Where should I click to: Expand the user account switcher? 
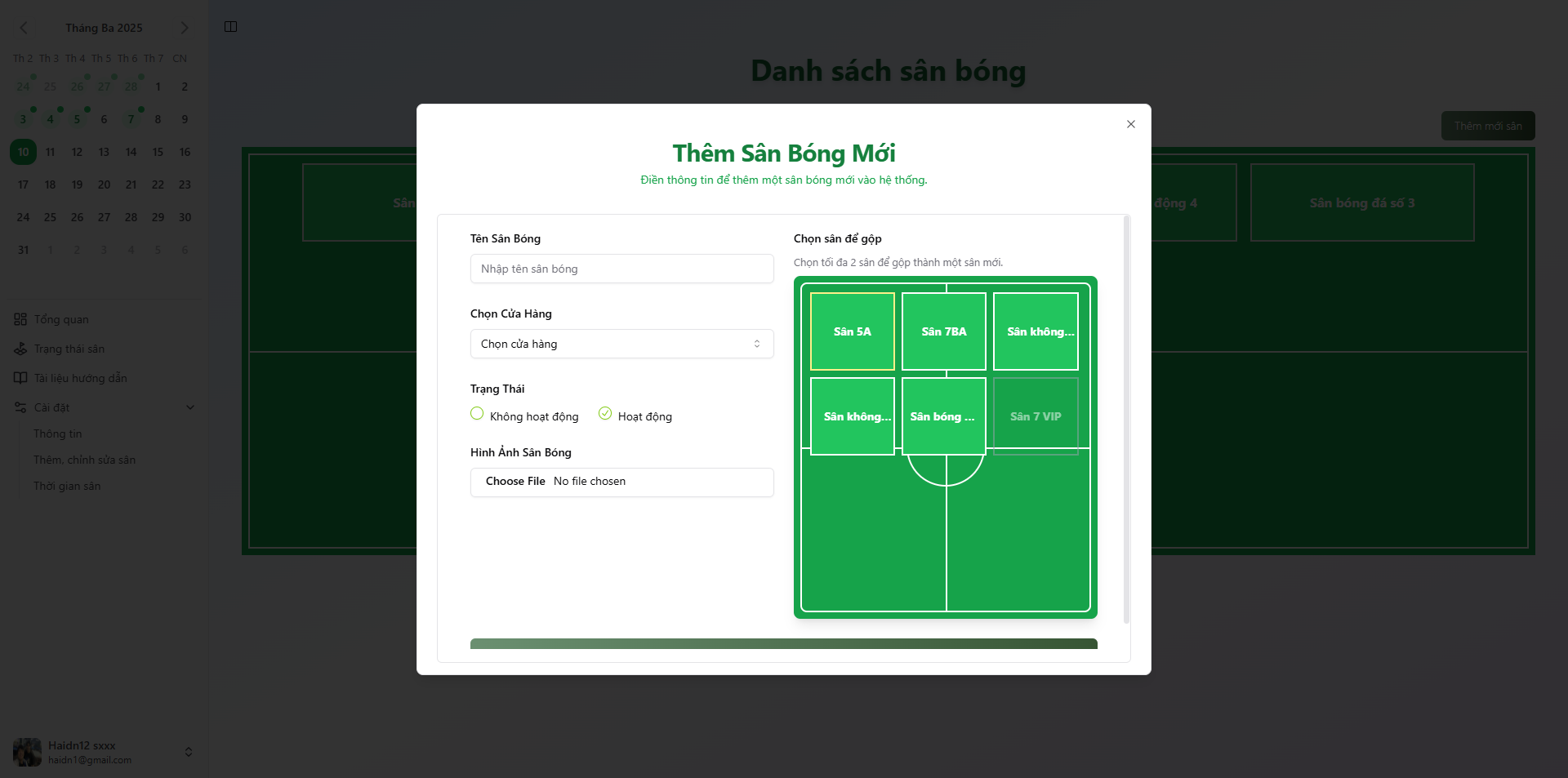click(189, 752)
